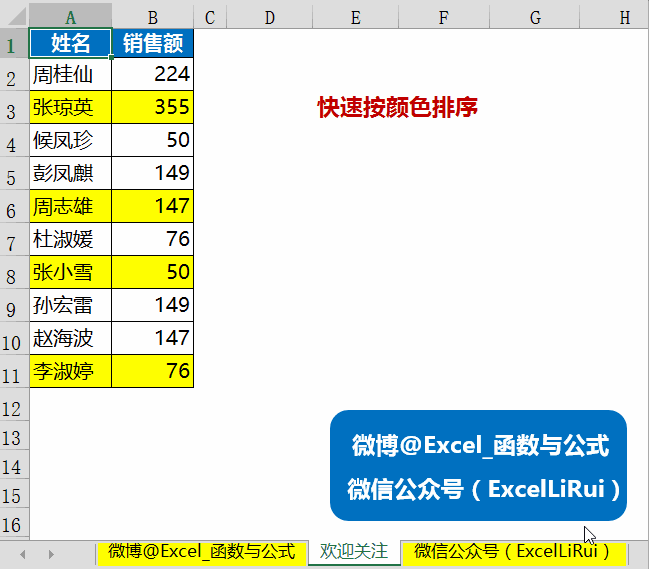Screen dimensions: 649x569
Task: Select row 3 header
Action: tap(14, 107)
